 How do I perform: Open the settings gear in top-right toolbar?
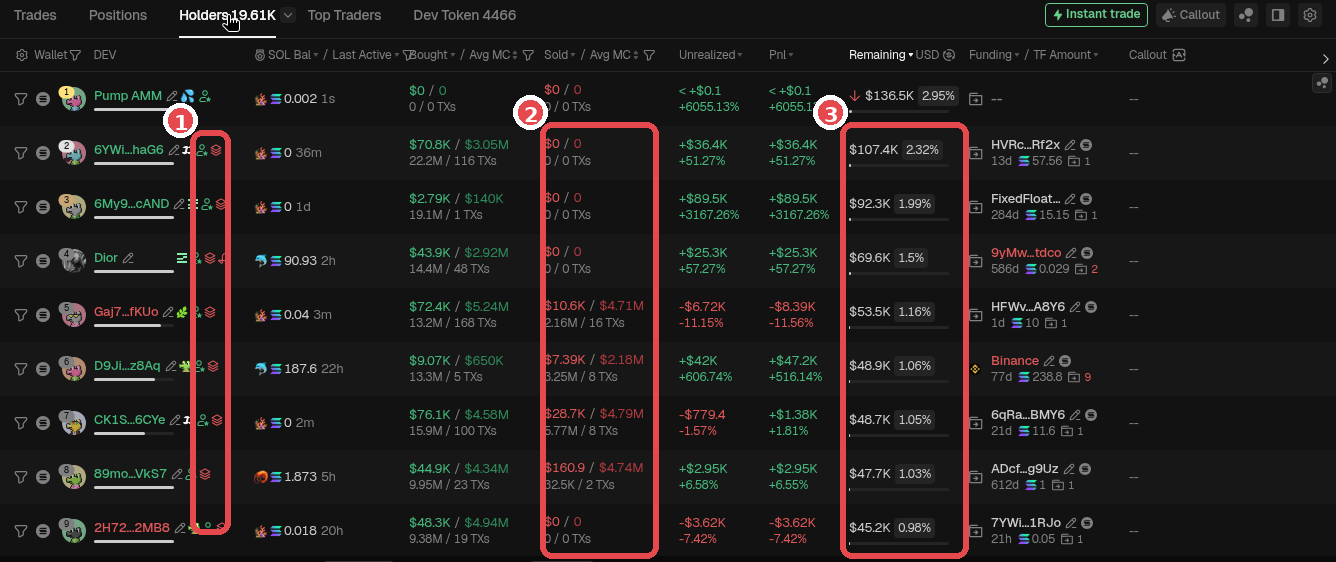1309,15
